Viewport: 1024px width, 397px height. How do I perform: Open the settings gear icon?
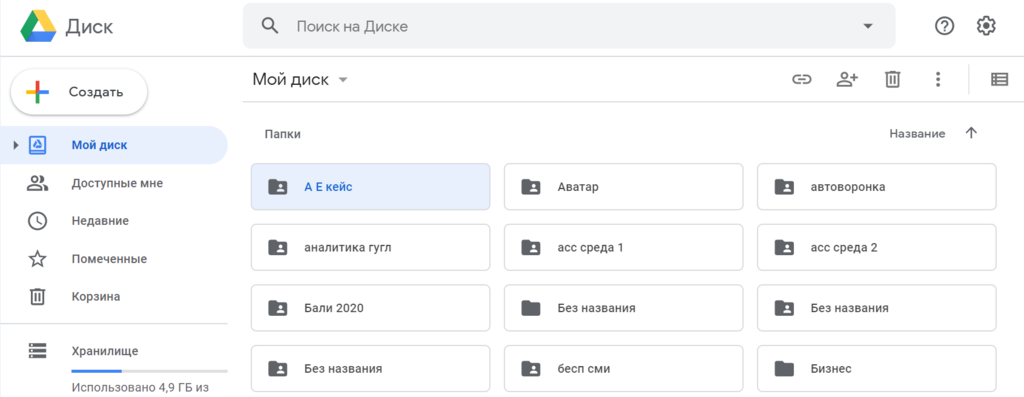985,26
